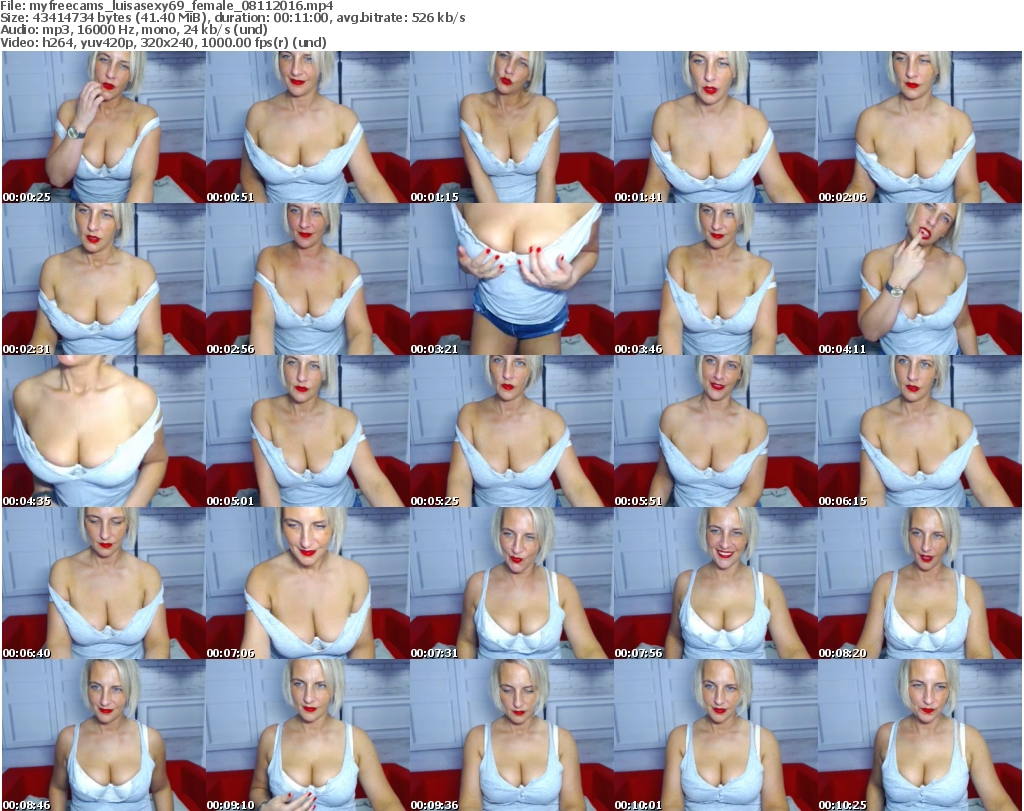This screenshot has height=811, width=1024.
Task: Click the Size and duration text line
Action: click(x=232, y=18)
